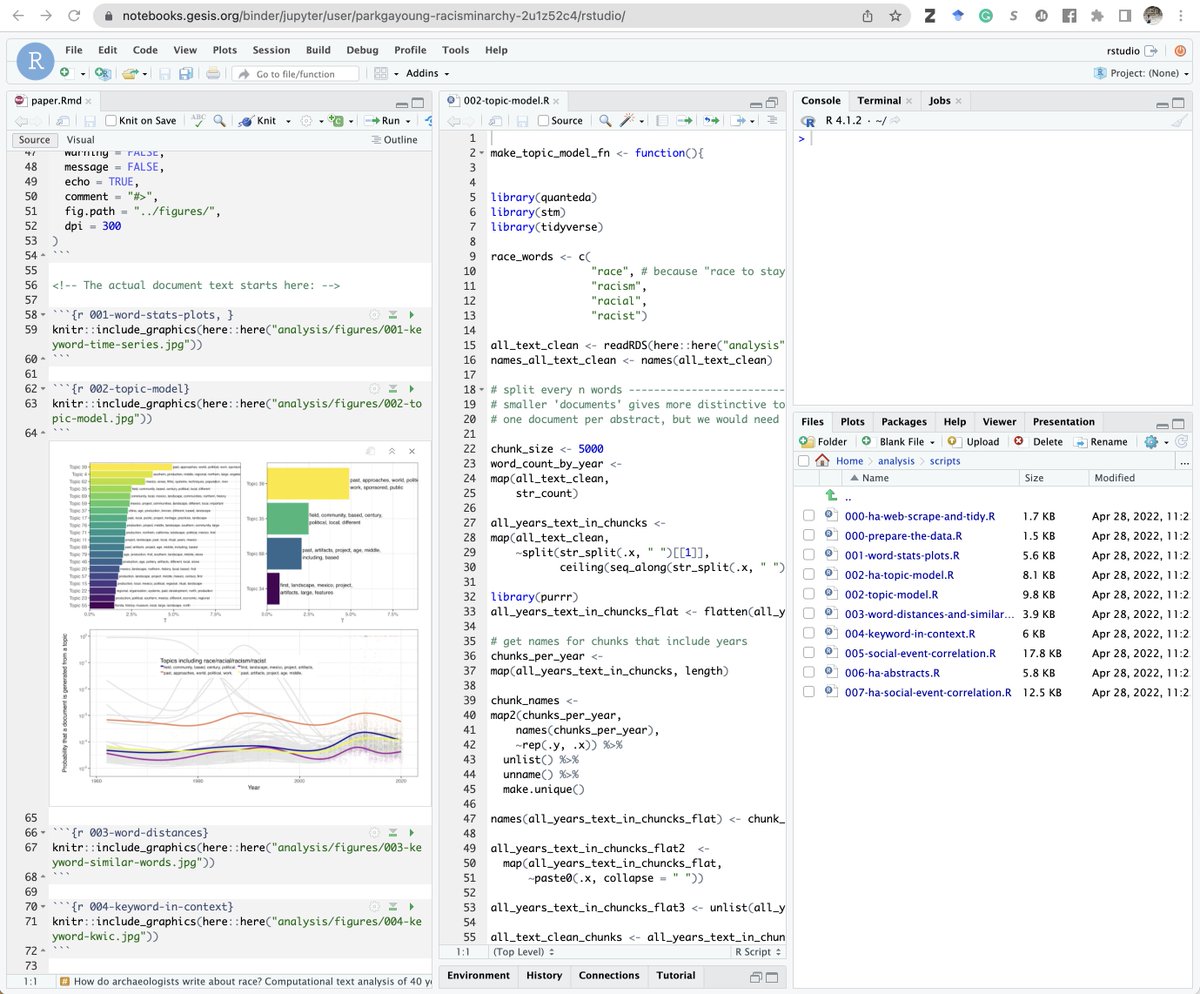Screen dimensions: 1200x994
Task: Click the spell check ABC icon in paper.Rmd
Action: coord(199,120)
